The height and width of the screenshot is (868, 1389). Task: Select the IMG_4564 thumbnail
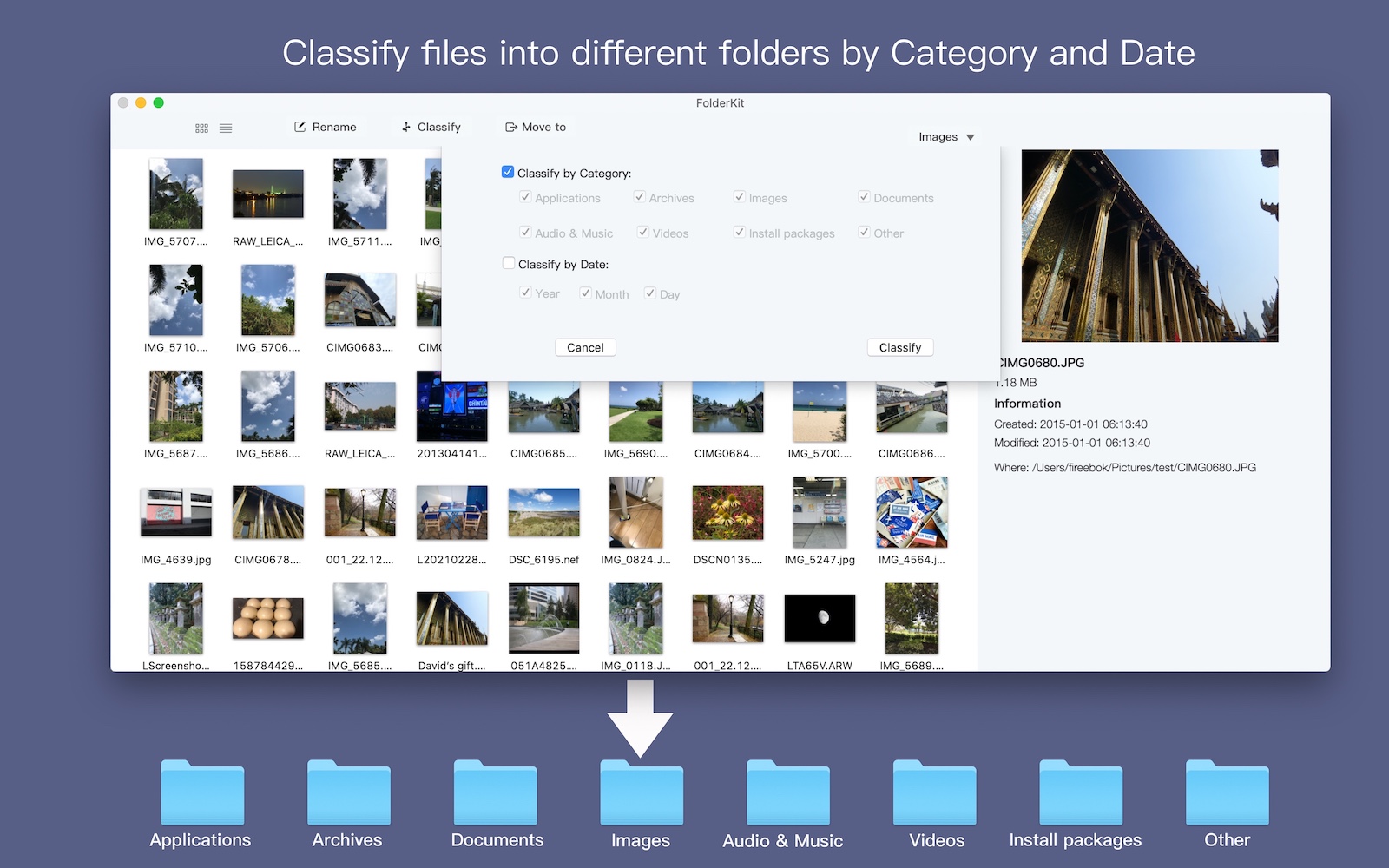(912, 512)
